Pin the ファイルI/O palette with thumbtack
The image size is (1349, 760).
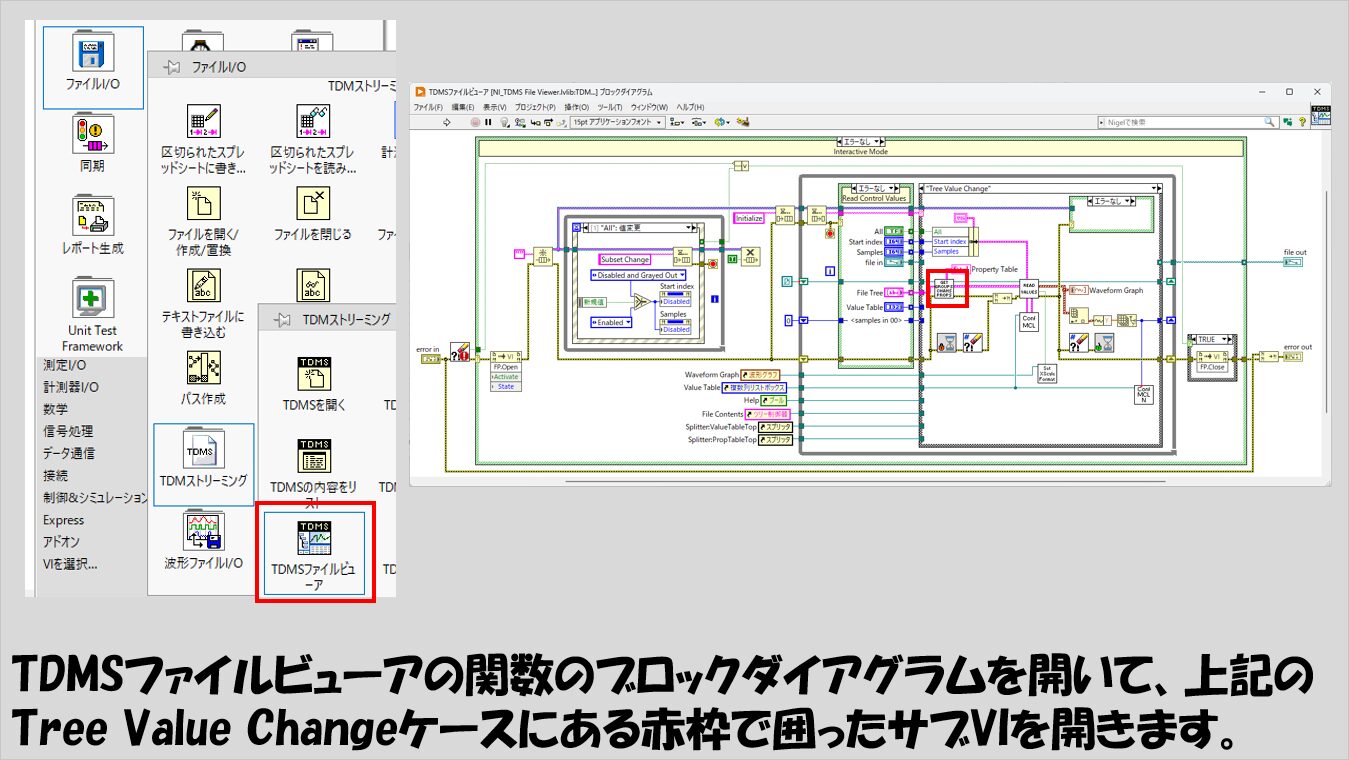172,67
